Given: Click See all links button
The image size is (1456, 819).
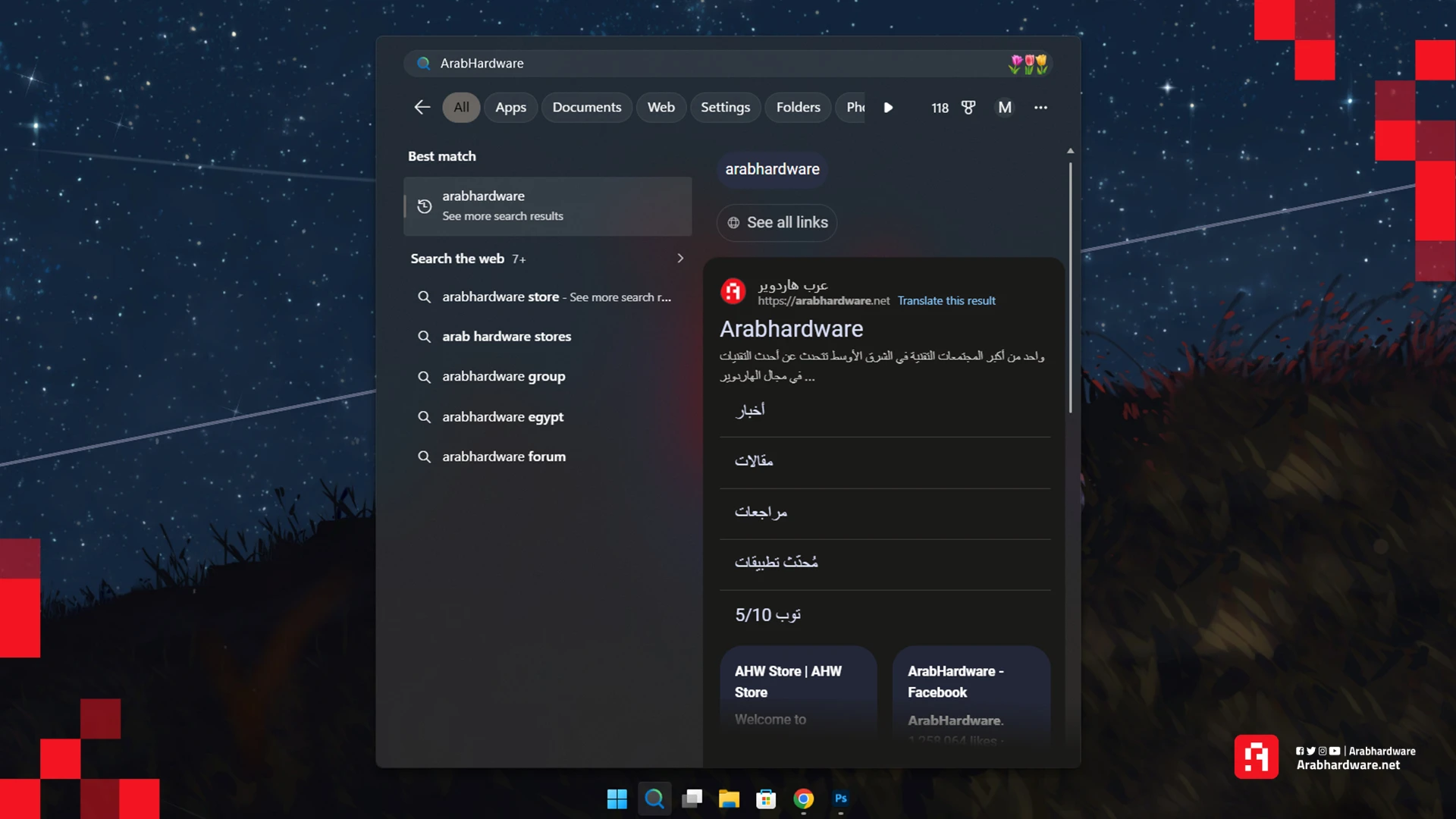Looking at the screenshot, I should (x=777, y=223).
